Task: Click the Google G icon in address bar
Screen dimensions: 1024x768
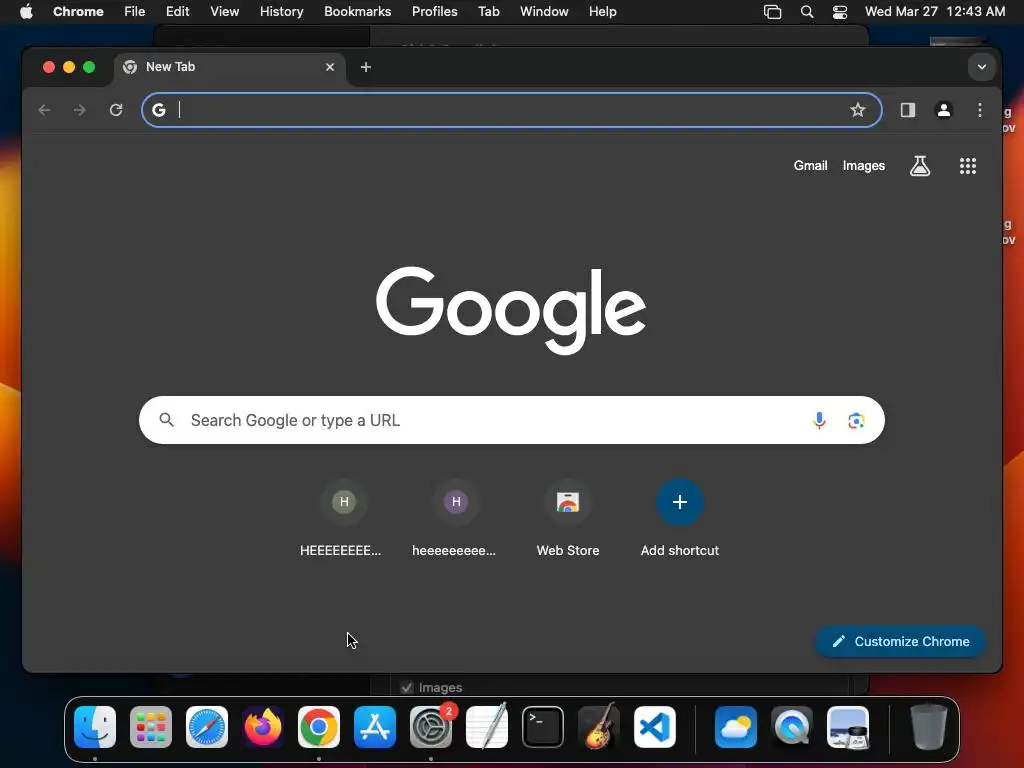Action: (x=159, y=110)
